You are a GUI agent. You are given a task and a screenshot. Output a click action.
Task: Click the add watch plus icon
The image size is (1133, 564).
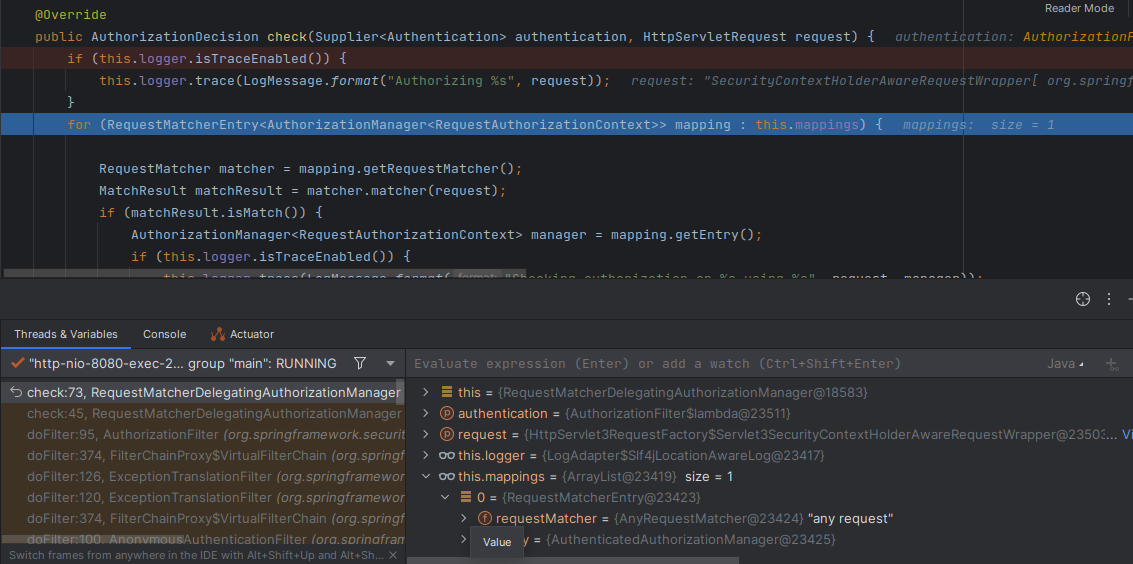1112,364
